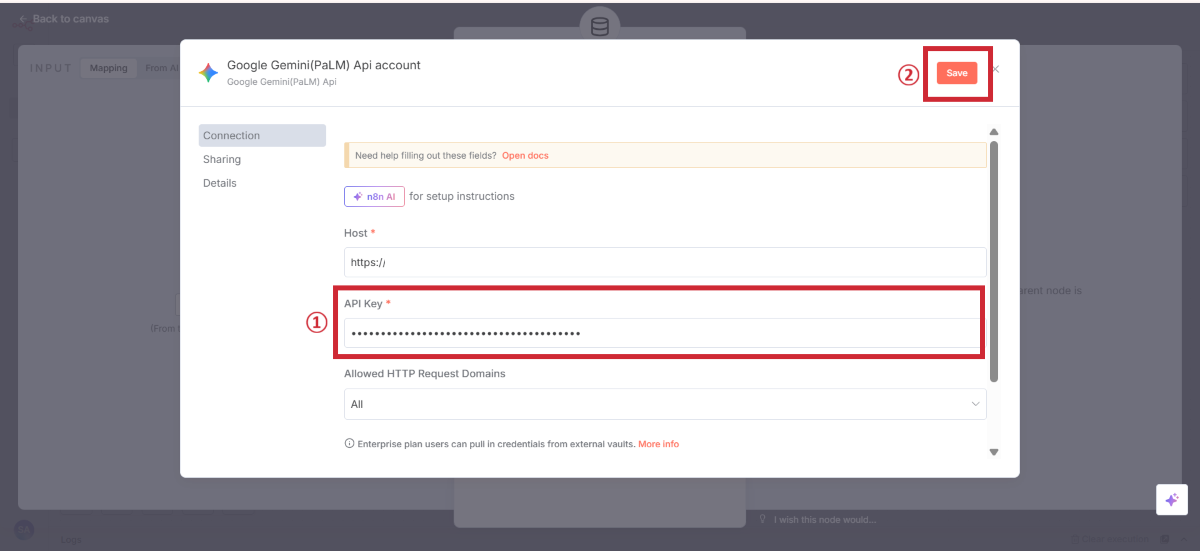This screenshot has height=551, width=1200.
Task: Click the scrollbar up arrow in the dialog
Action: click(993, 132)
